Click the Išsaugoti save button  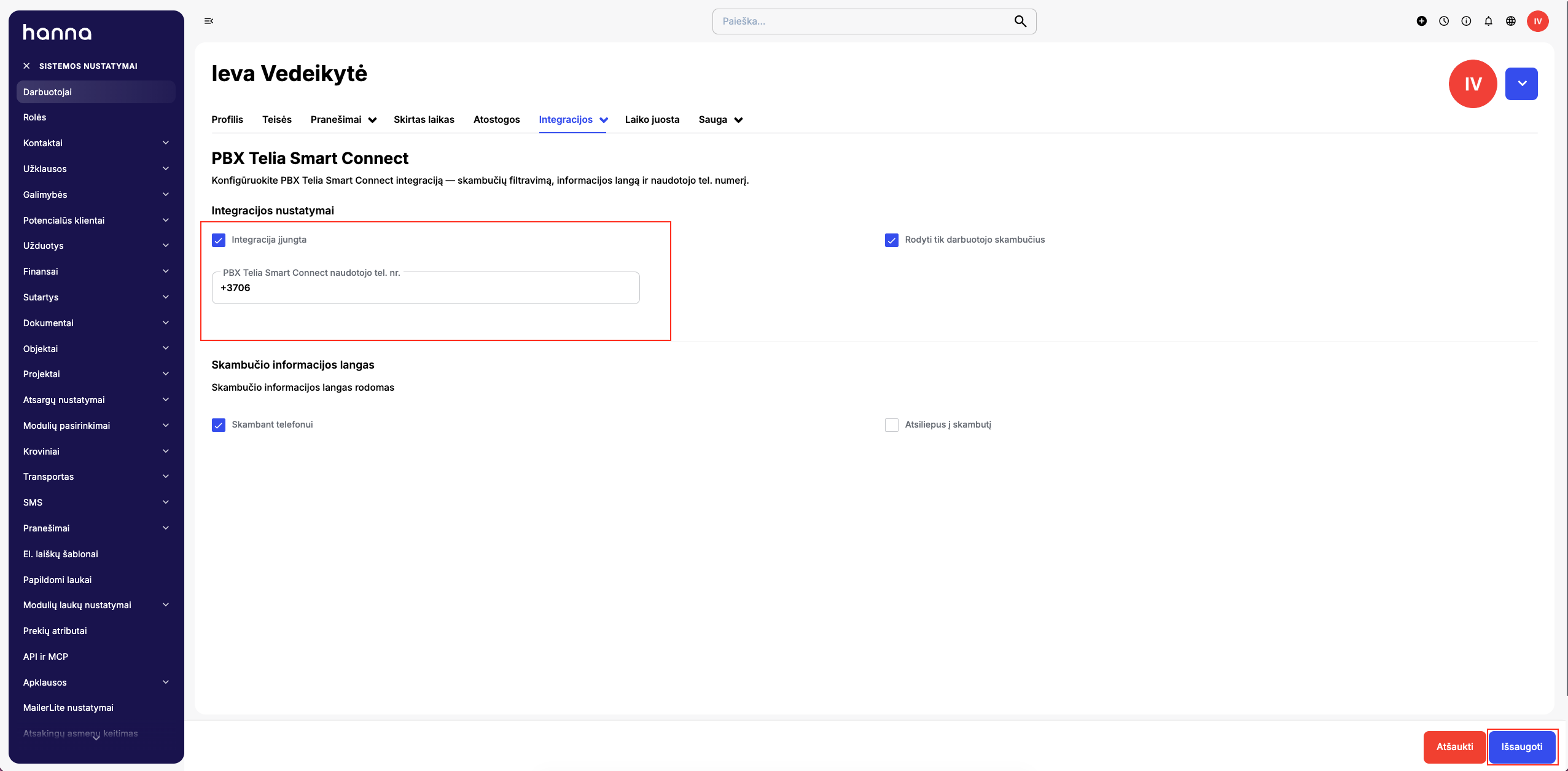click(1522, 747)
